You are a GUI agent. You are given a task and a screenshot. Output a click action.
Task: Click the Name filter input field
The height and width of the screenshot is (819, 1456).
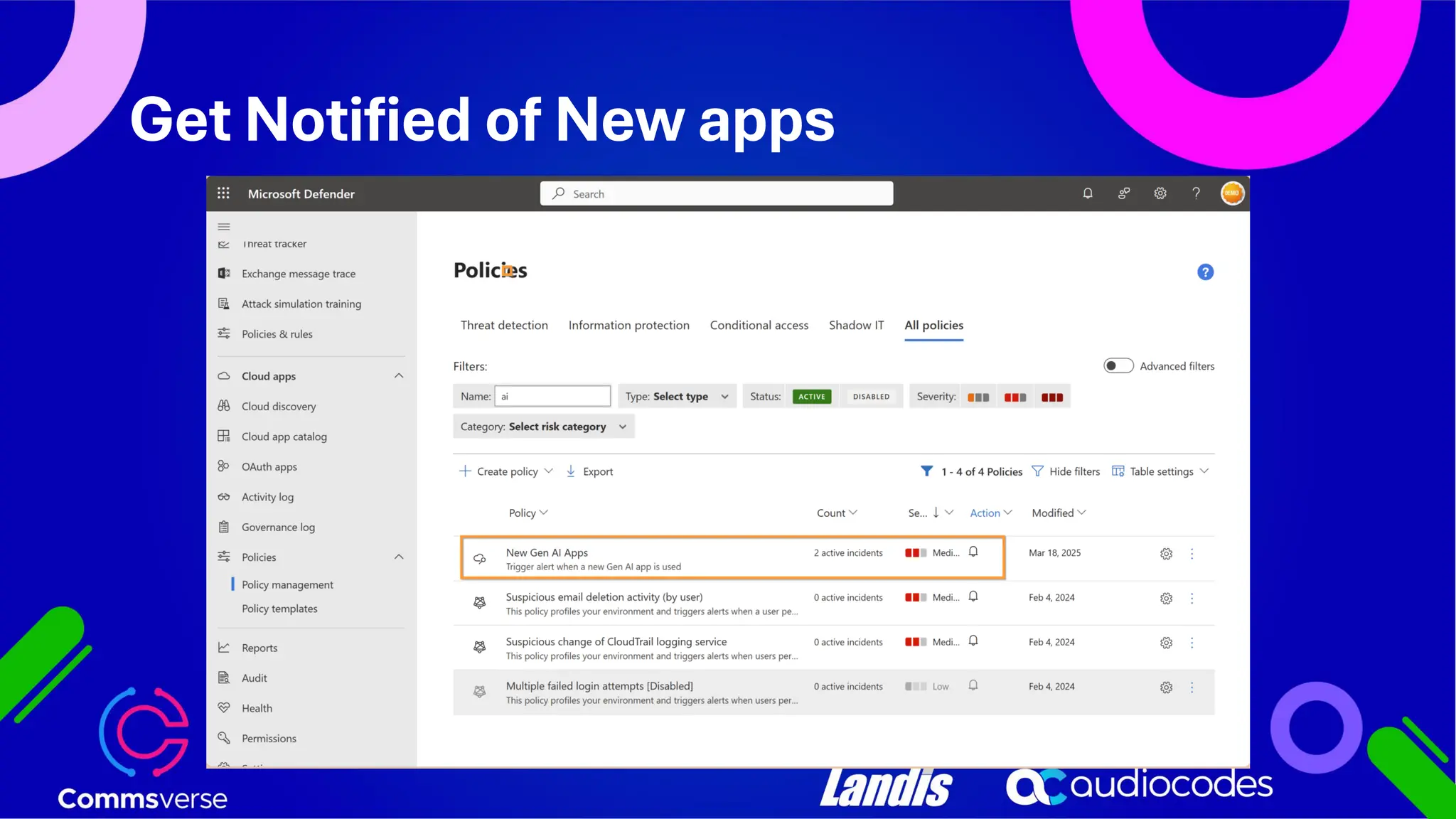[552, 397]
